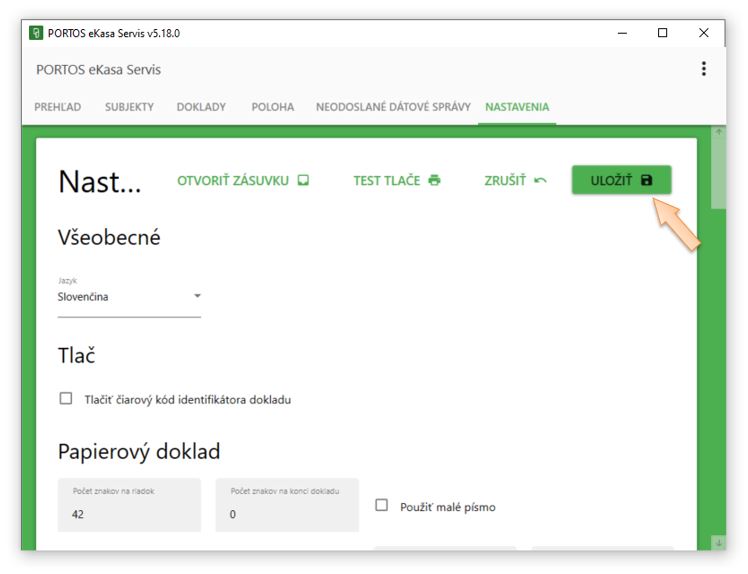The width and height of the screenshot is (748, 574).
Task: Click the printer icon next to Test tlače
Action: coord(434,181)
